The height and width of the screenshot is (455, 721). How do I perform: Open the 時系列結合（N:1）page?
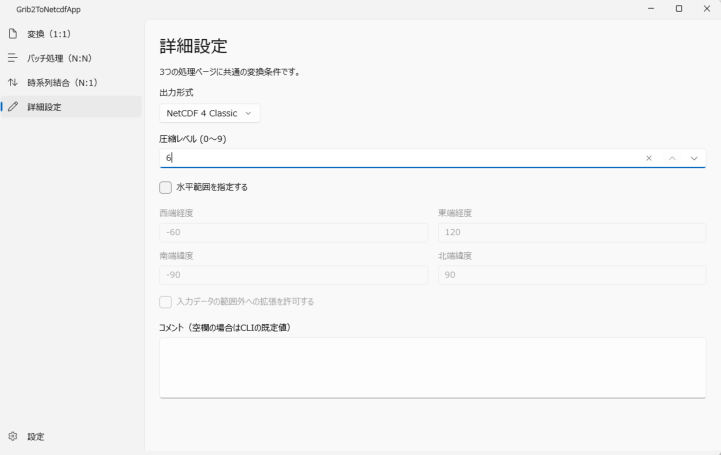[71, 82]
